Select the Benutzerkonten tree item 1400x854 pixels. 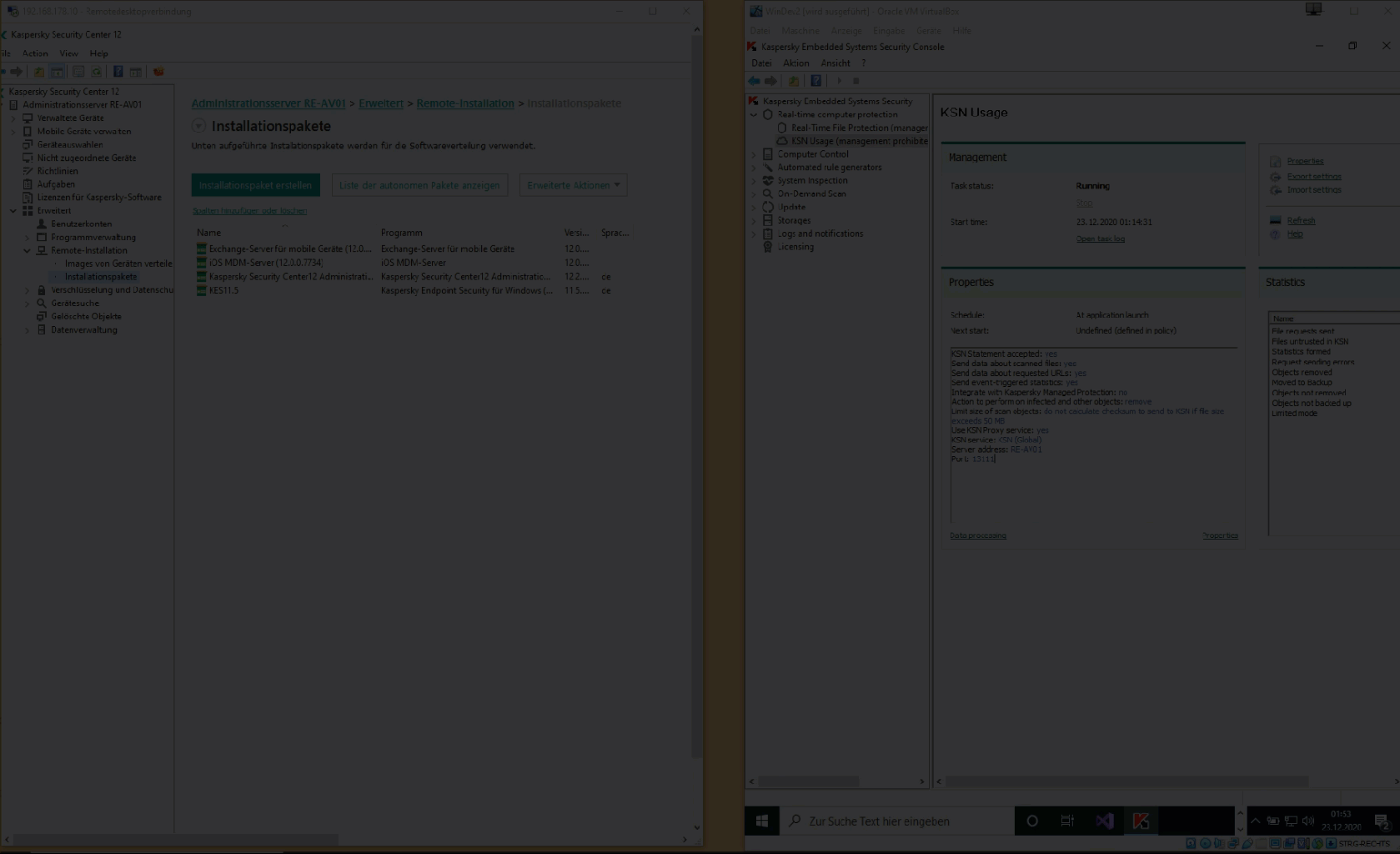81,224
